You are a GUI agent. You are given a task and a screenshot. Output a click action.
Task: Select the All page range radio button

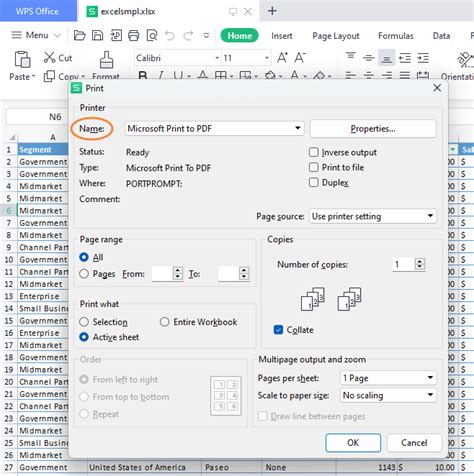click(x=84, y=257)
